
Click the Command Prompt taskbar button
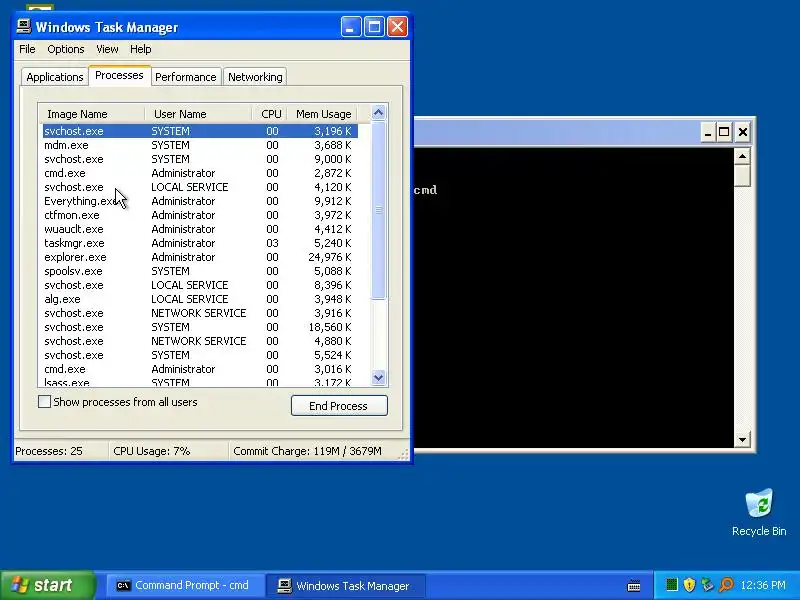184,585
